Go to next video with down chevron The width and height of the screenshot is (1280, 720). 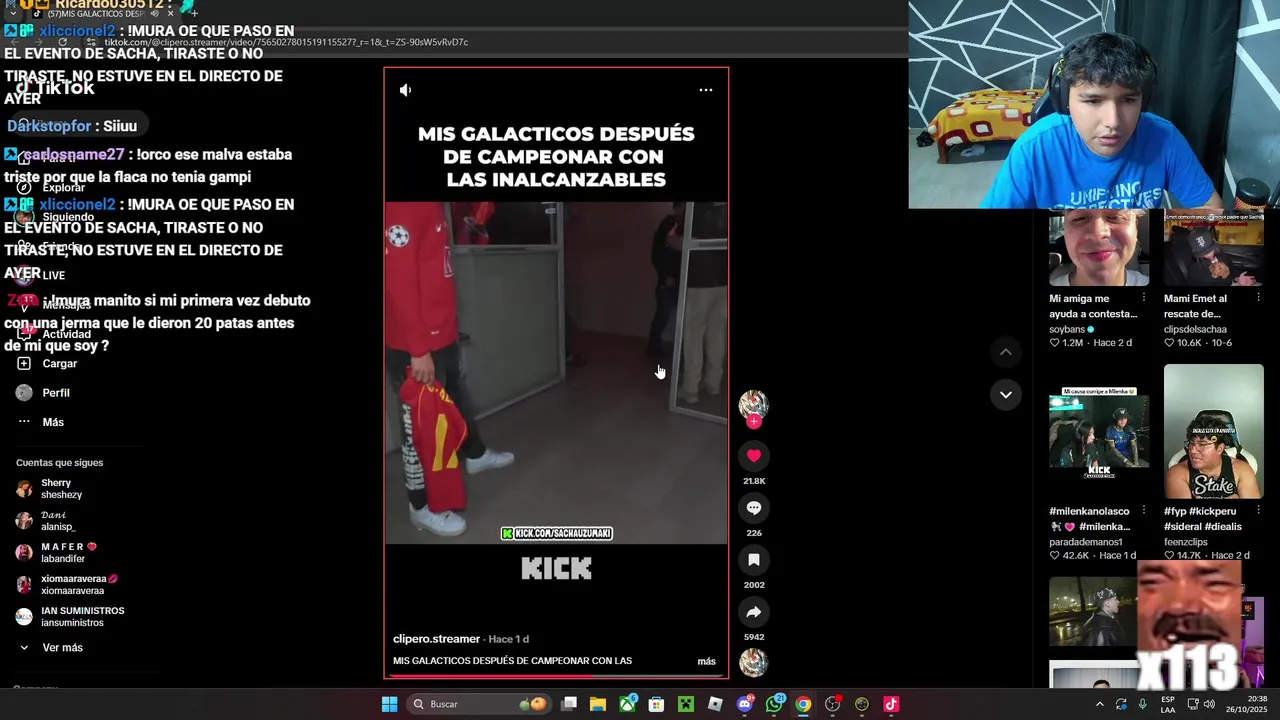click(x=1006, y=395)
